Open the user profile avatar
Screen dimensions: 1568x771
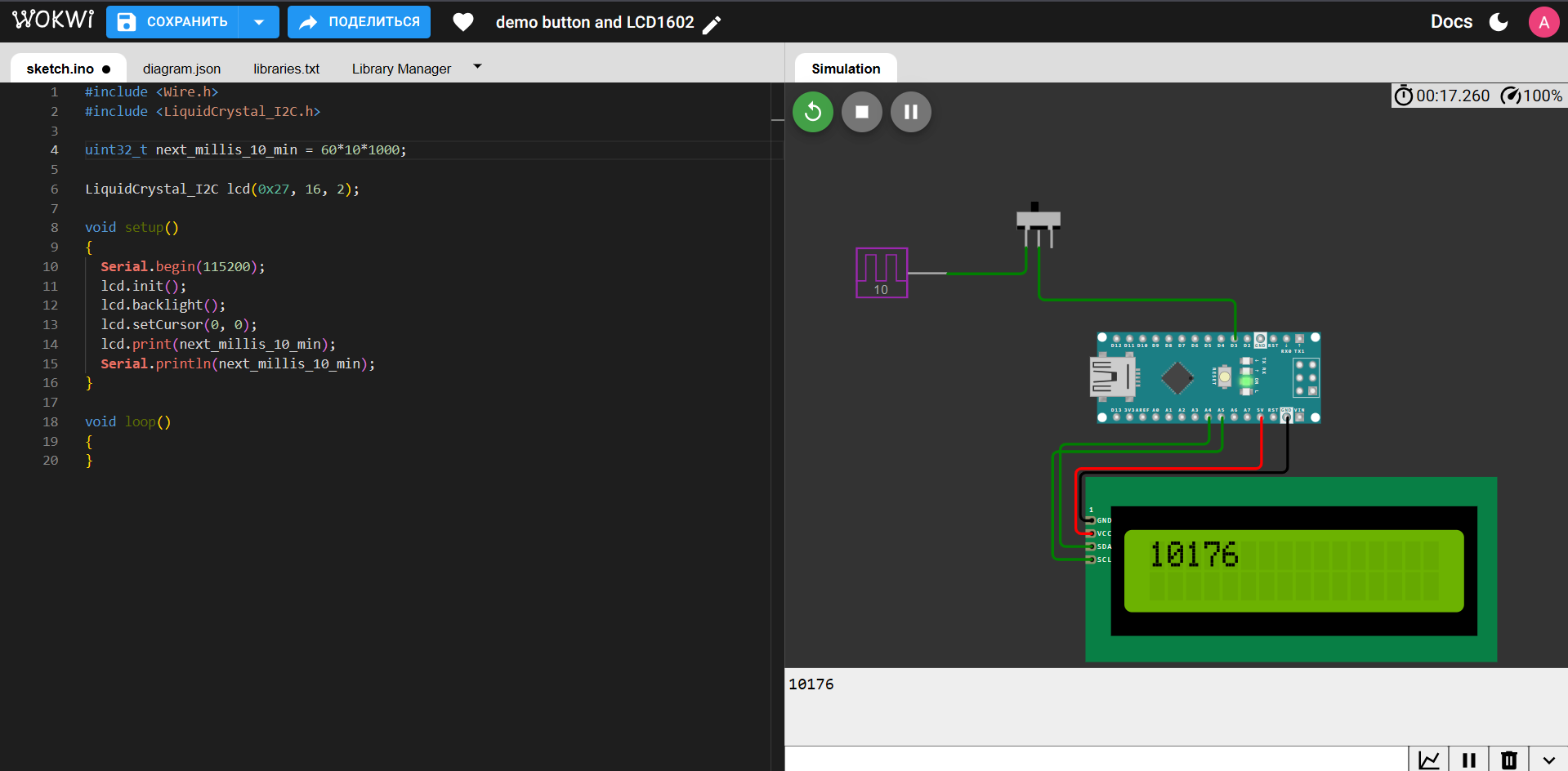tap(1543, 22)
